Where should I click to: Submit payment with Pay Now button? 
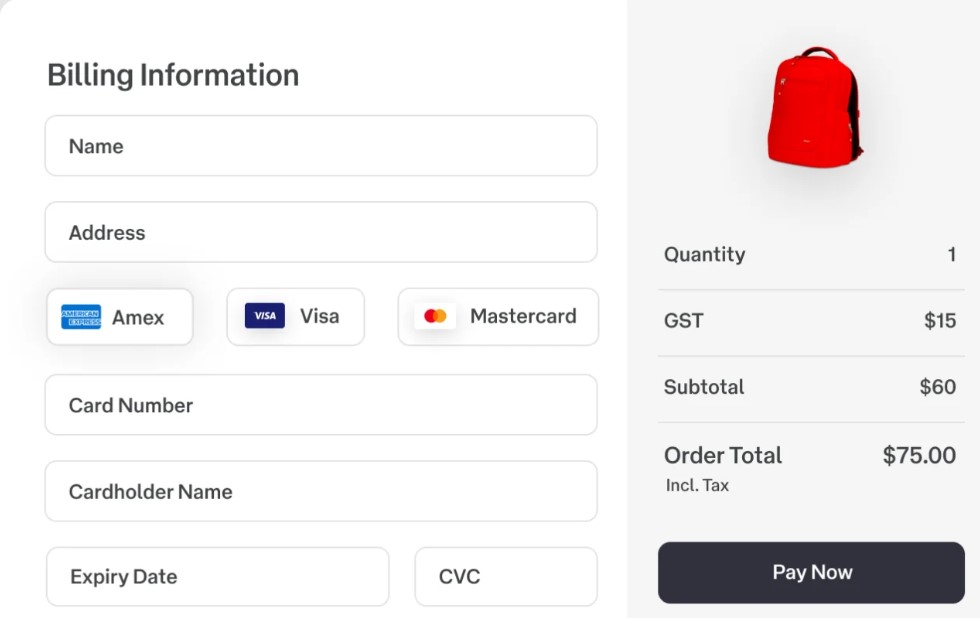coord(811,572)
